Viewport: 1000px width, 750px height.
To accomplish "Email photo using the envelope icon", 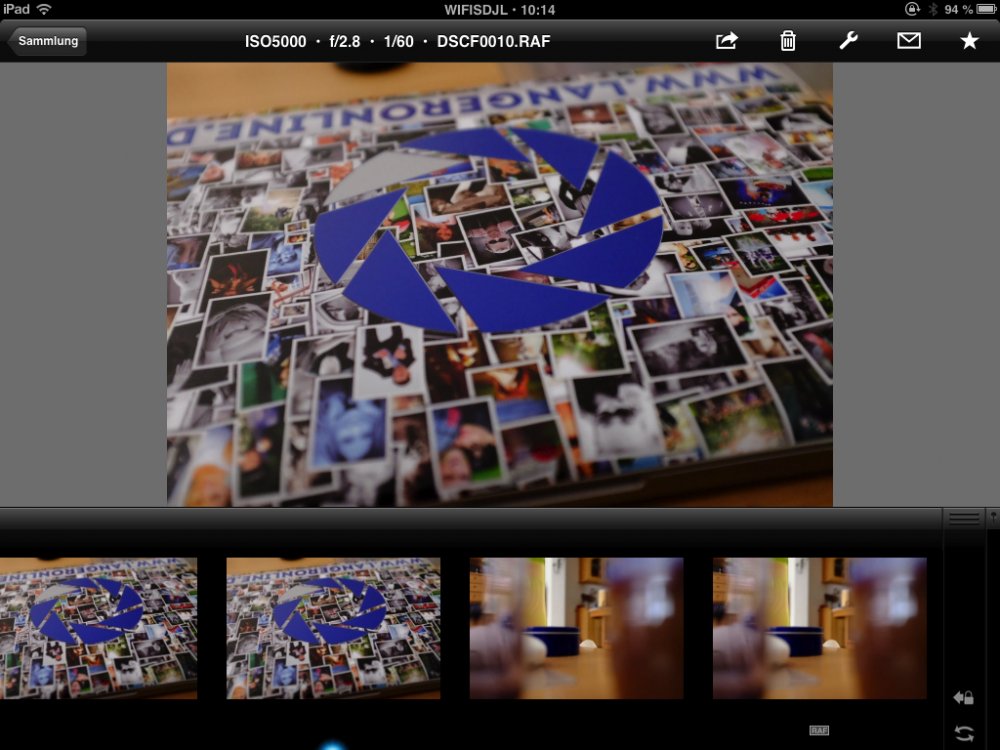I will 908,41.
